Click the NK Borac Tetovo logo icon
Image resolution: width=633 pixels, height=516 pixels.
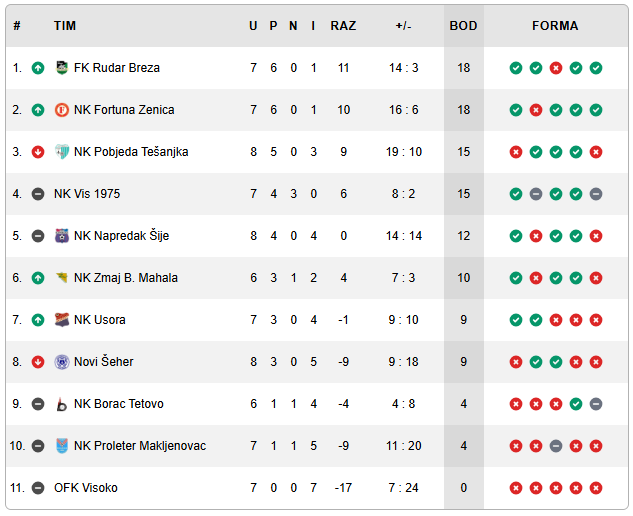click(62, 404)
